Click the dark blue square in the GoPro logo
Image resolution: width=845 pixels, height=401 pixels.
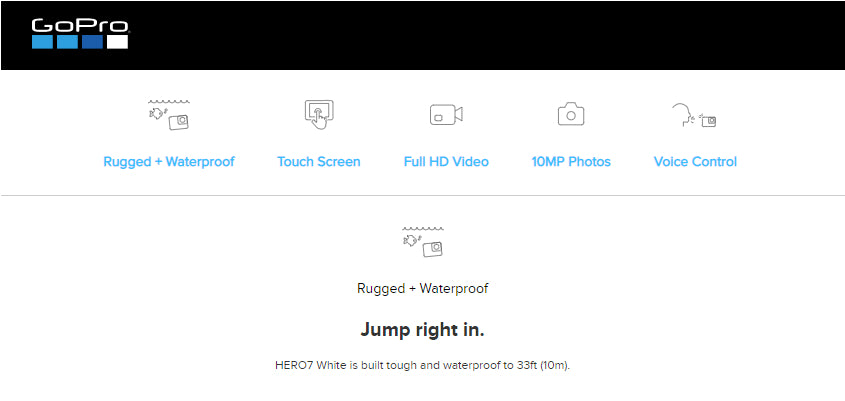92,42
